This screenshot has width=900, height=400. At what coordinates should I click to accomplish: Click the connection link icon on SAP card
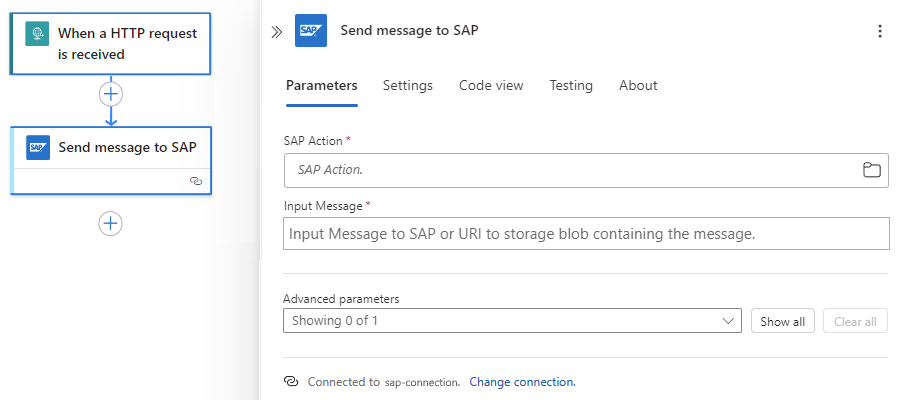[196, 181]
